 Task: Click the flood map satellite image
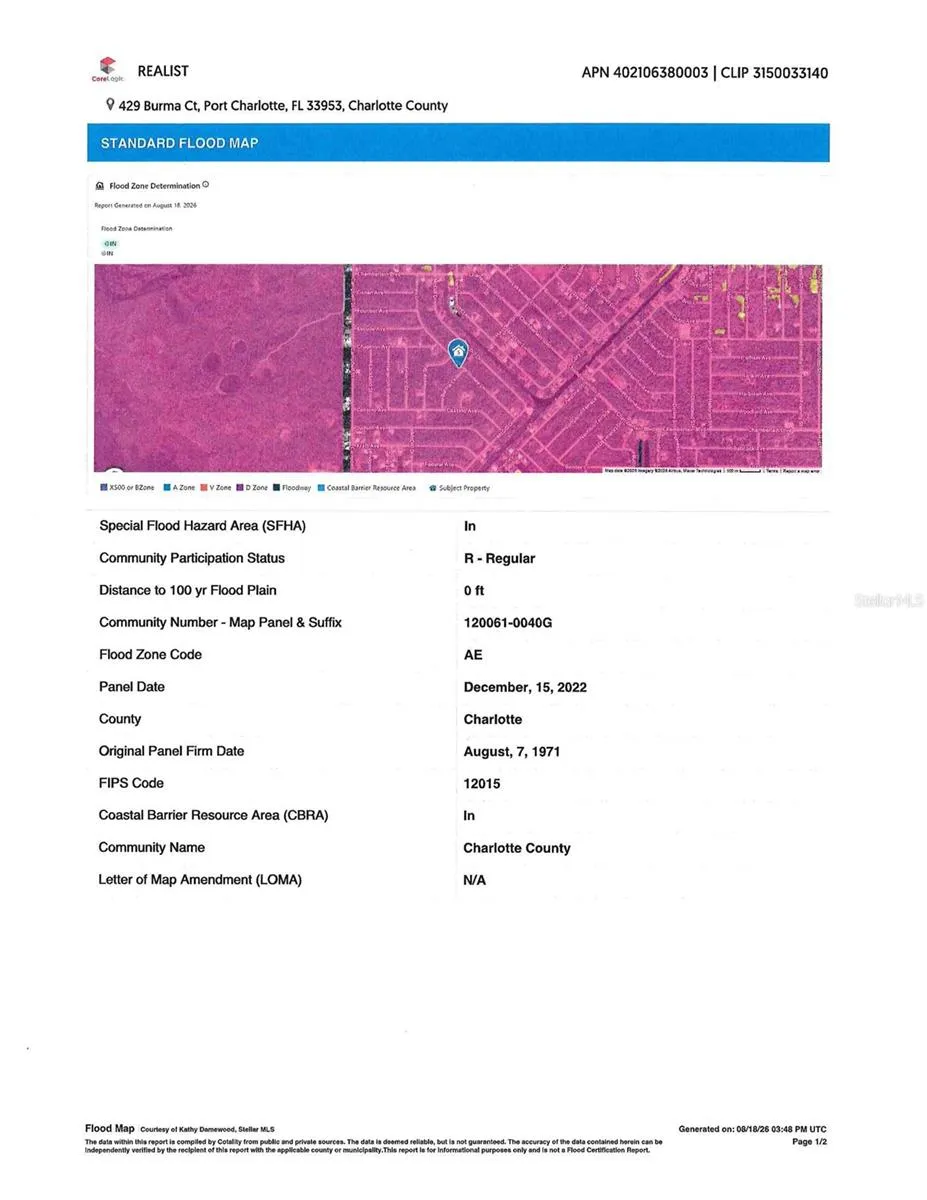coord(458,368)
